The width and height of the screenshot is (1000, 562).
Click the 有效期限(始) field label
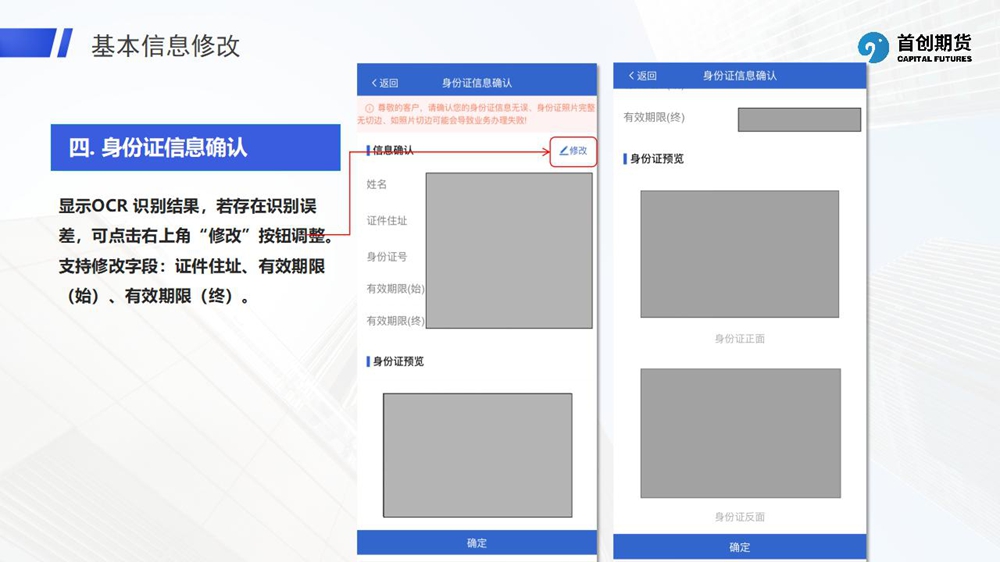395,289
